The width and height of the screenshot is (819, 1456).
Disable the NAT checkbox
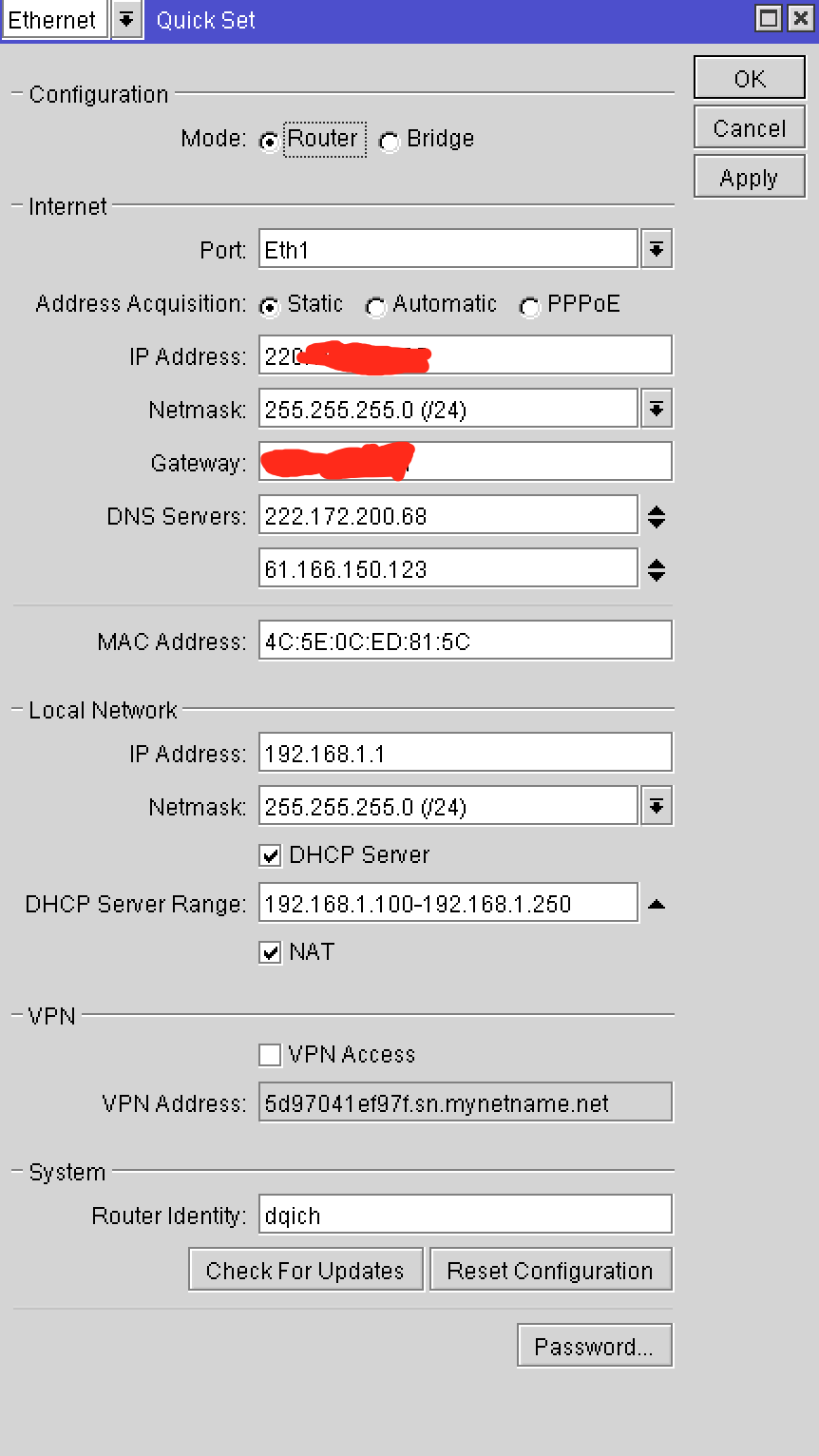271,952
